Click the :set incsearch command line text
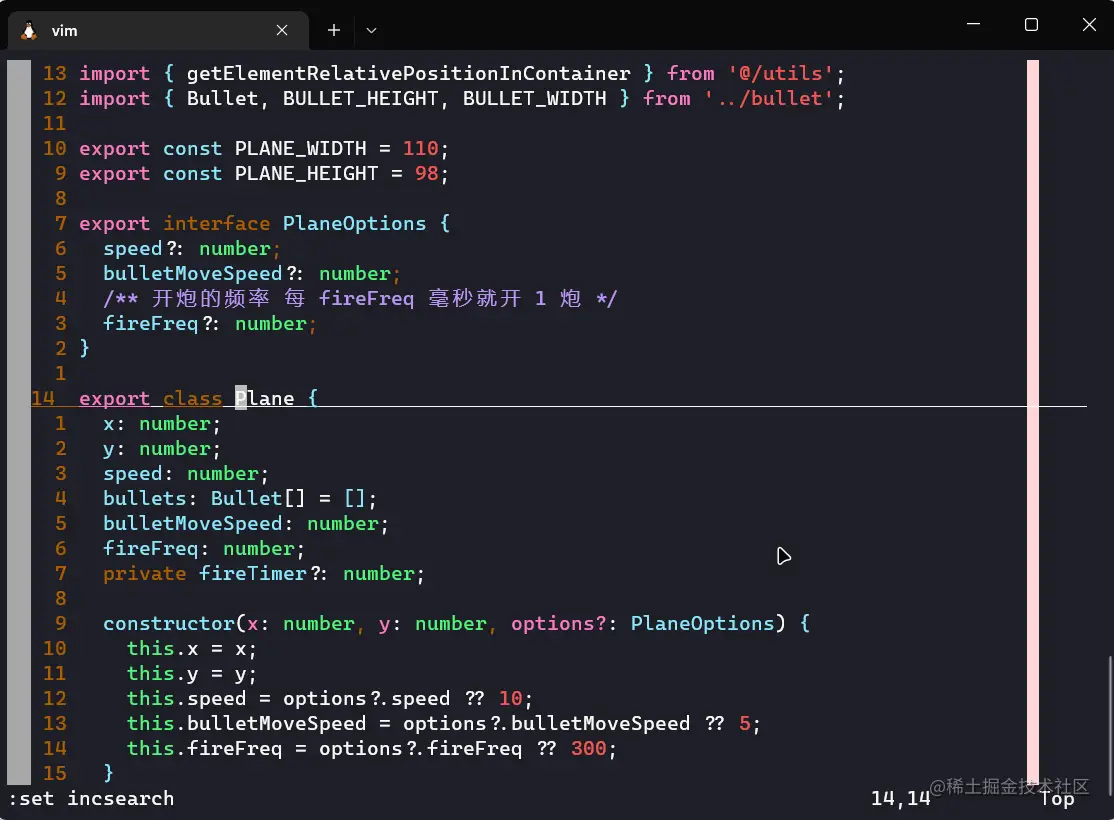 pos(90,798)
